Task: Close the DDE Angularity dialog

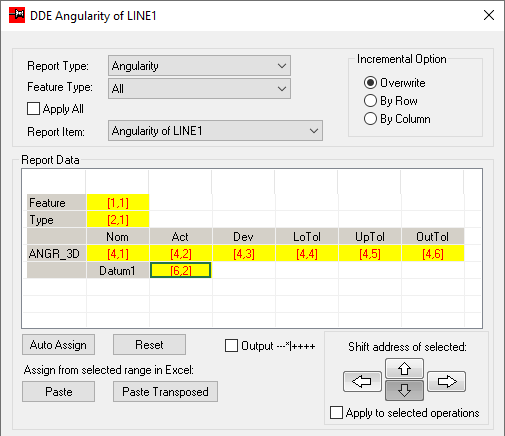Action: pos(489,15)
